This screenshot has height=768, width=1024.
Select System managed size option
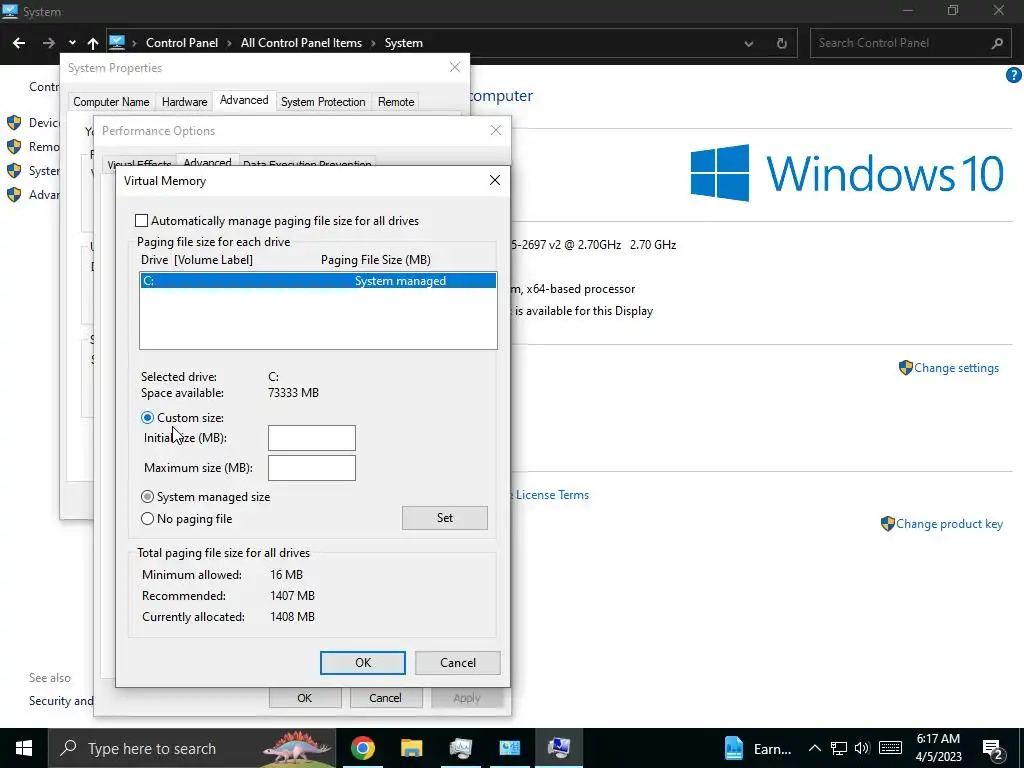[148, 497]
